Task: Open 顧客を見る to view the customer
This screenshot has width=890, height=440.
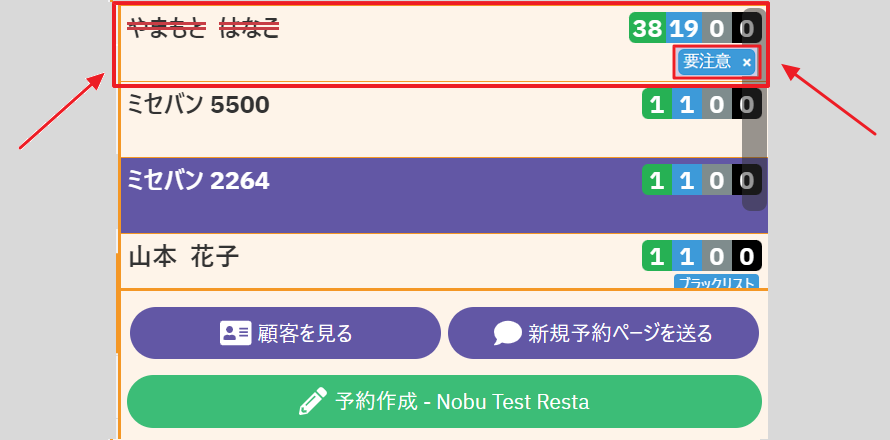Action: [x=285, y=333]
